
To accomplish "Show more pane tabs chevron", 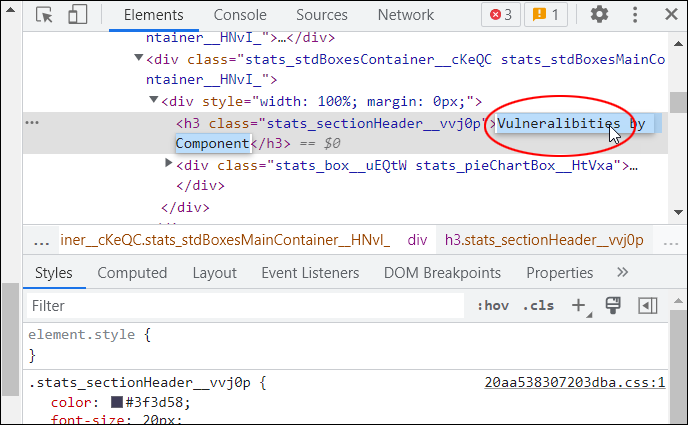I will pyautogui.click(x=623, y=272).
